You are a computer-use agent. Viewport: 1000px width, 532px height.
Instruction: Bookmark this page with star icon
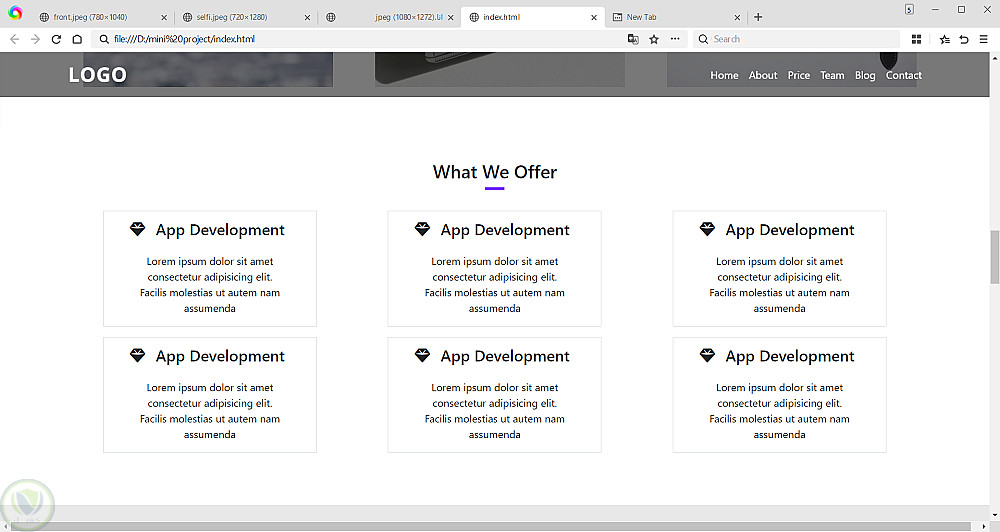tap(654, 39)
